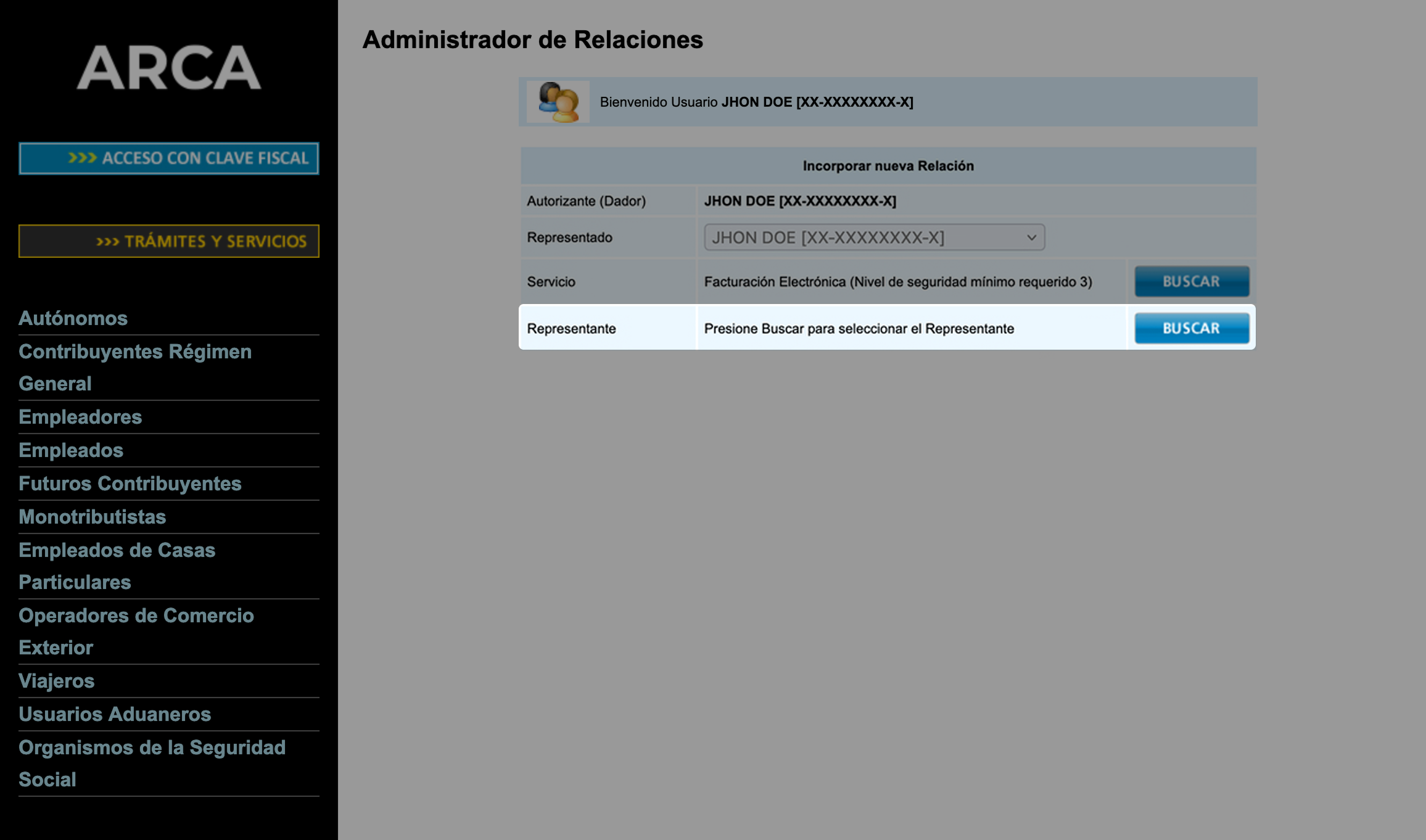Screen dimensions: 1426x840
Task: Open the Autónomos sidebar link
Action: pyautogui.click(x=73, y=318)
